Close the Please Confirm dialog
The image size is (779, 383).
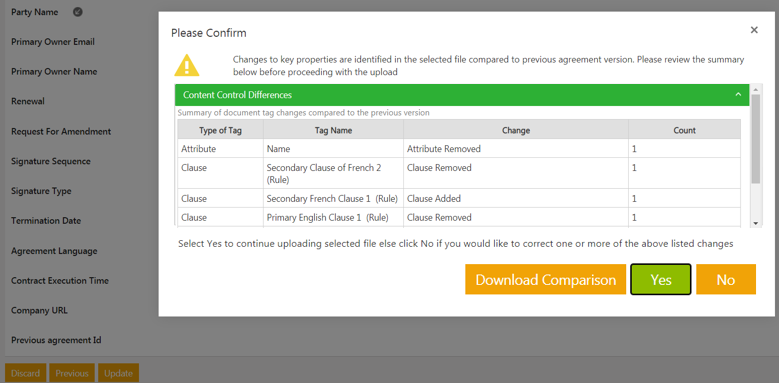point(754,30)
